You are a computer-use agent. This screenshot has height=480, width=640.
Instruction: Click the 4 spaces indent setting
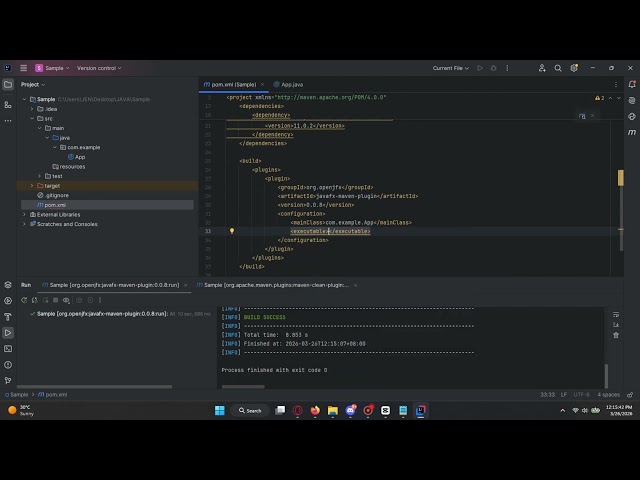[x=609, y=395]
